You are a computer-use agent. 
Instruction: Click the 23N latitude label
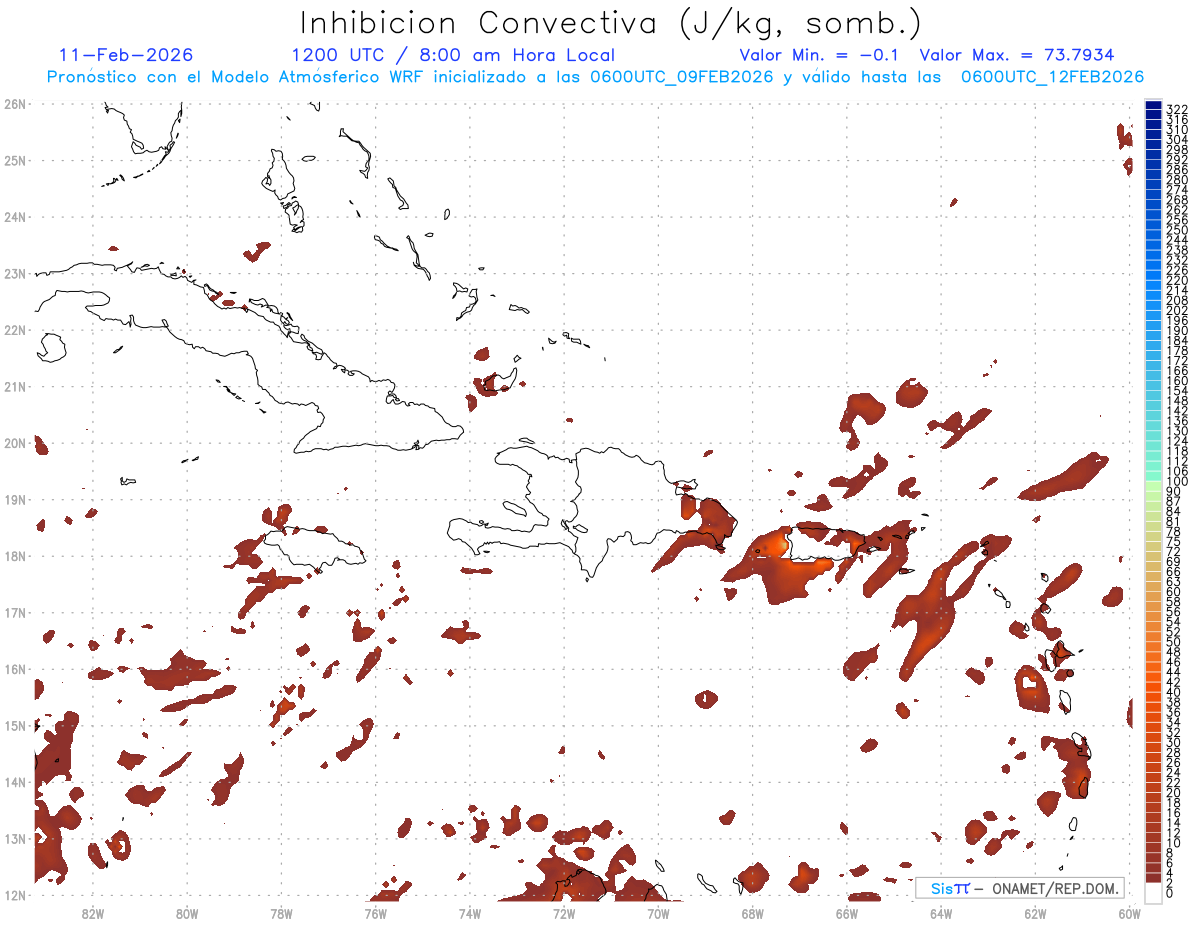coord(14,273)
